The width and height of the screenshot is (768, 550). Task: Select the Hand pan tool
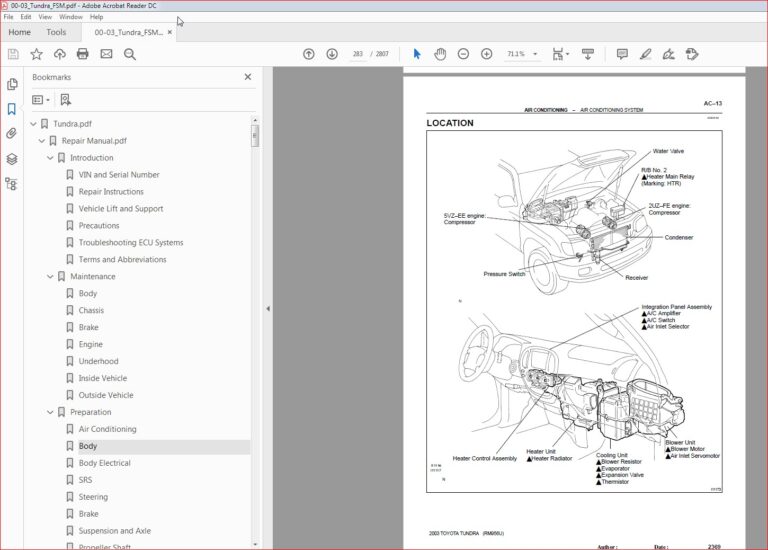click(x=440, y=54)
